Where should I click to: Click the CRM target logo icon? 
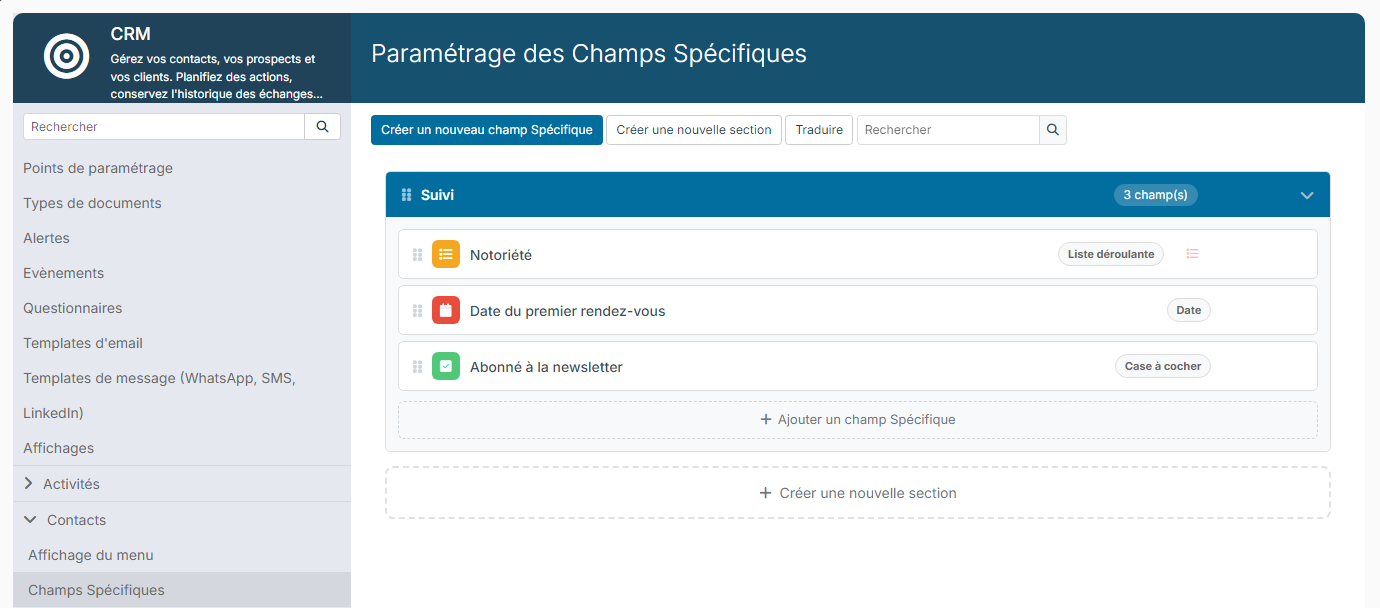pyautogui.click(x=67, y=56)
